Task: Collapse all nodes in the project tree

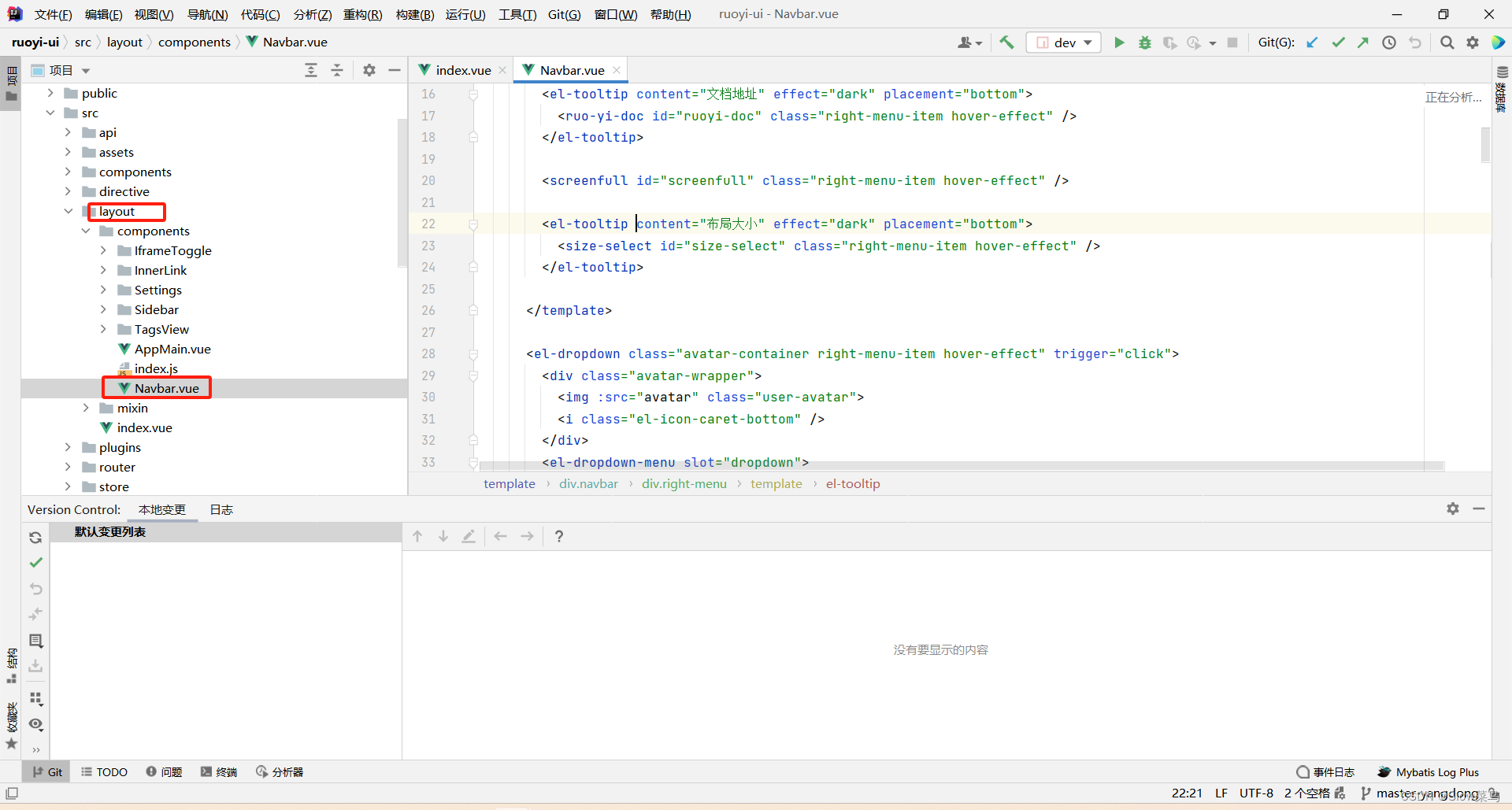Action: 337,69
